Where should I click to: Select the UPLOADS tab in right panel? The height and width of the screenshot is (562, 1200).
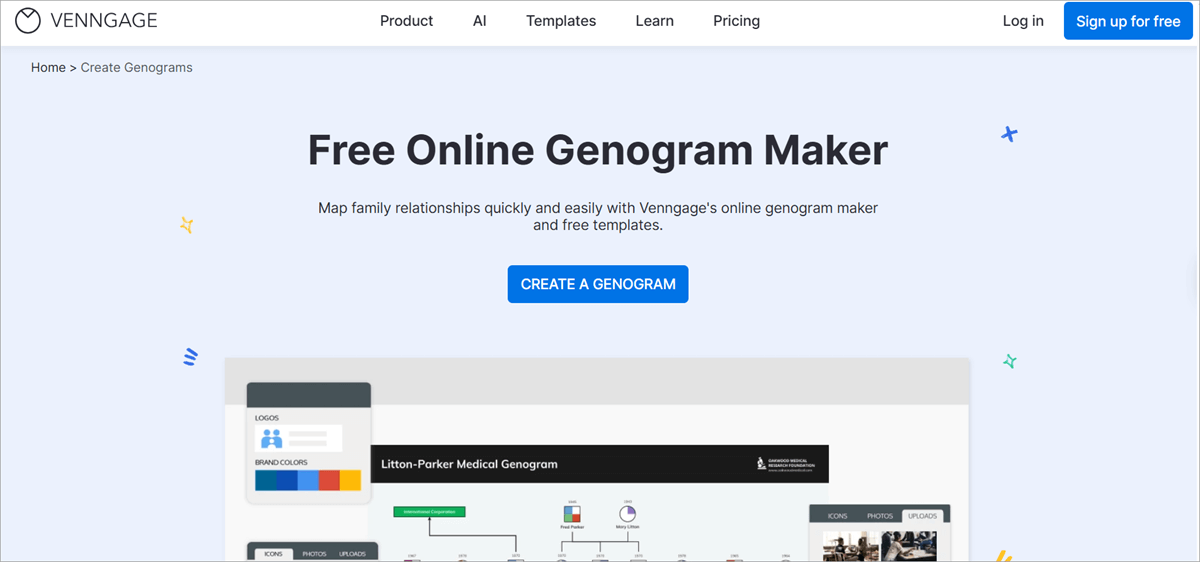point(923,516)
